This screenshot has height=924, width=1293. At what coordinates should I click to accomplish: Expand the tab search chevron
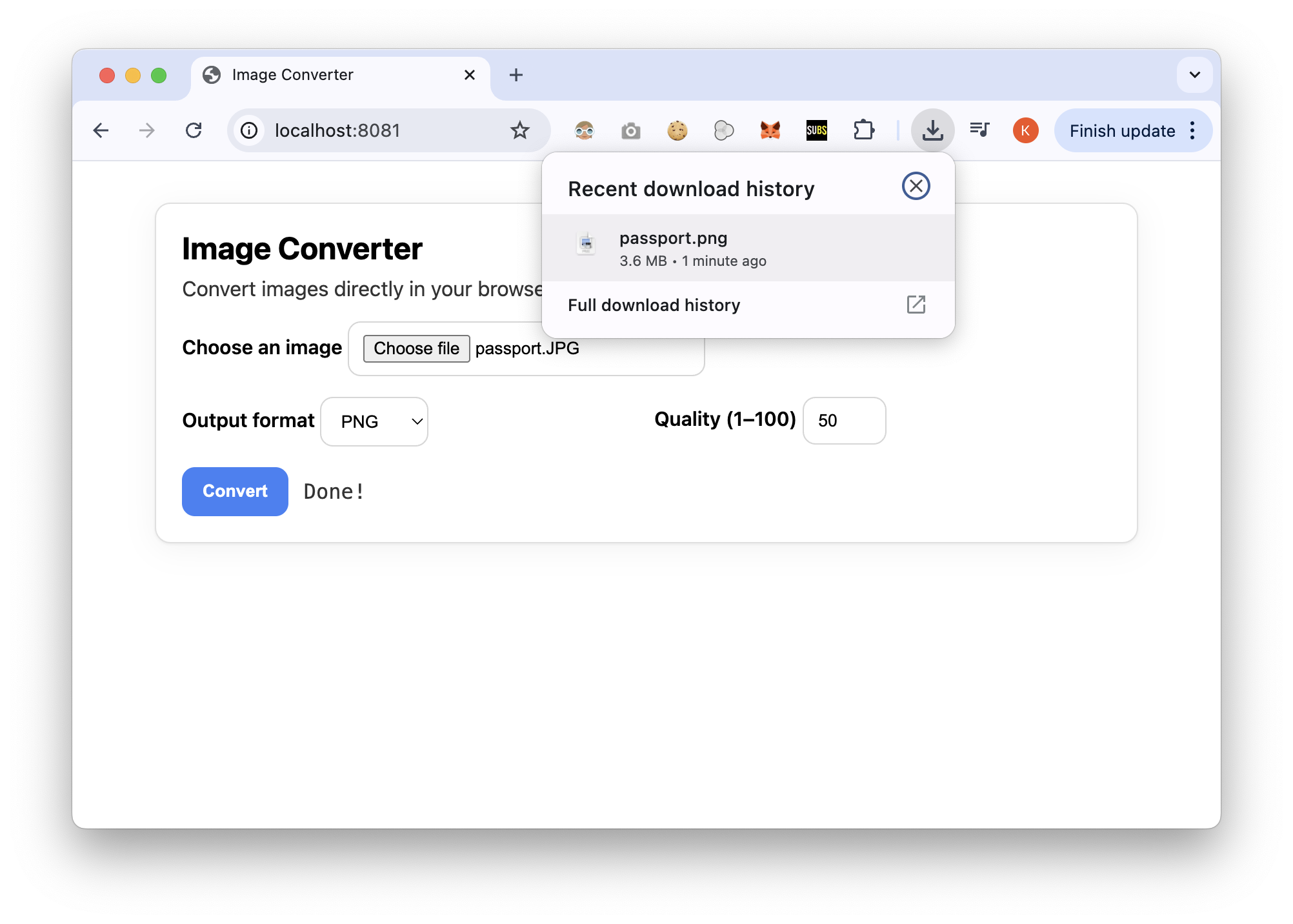click(1195, 75)
